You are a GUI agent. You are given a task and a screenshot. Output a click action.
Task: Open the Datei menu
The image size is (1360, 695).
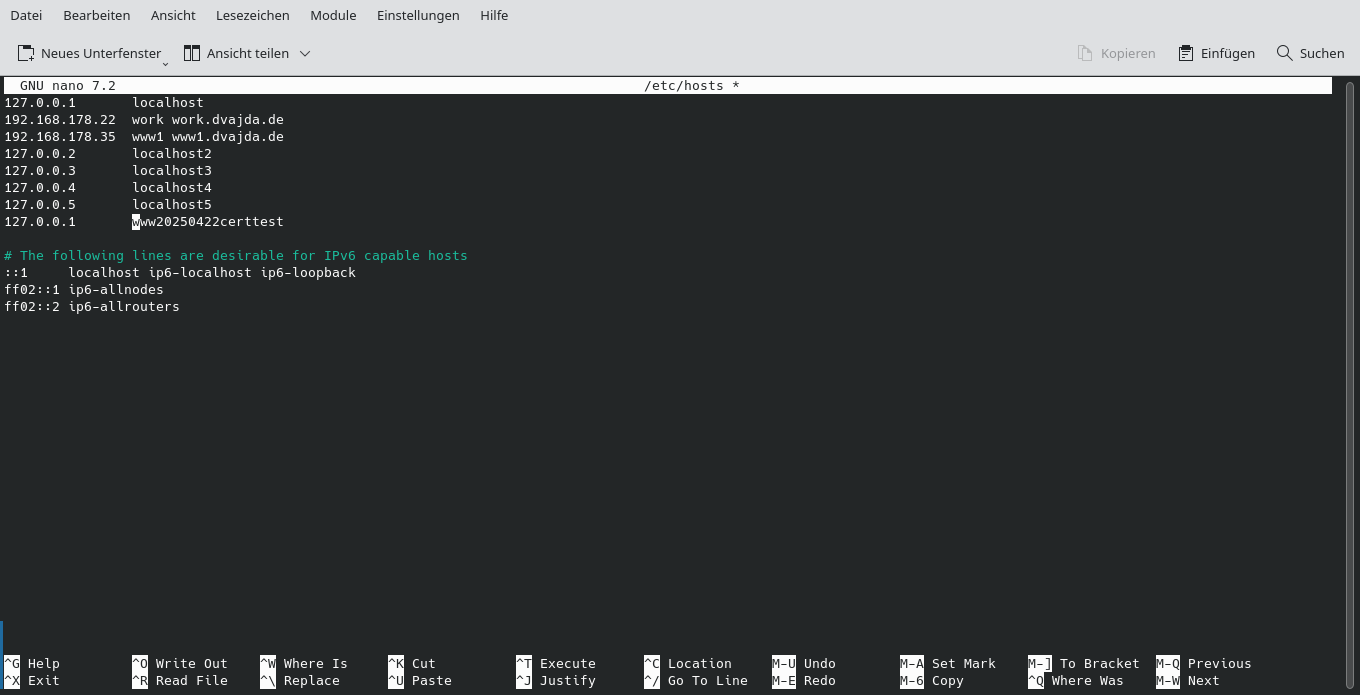(26, 15)
